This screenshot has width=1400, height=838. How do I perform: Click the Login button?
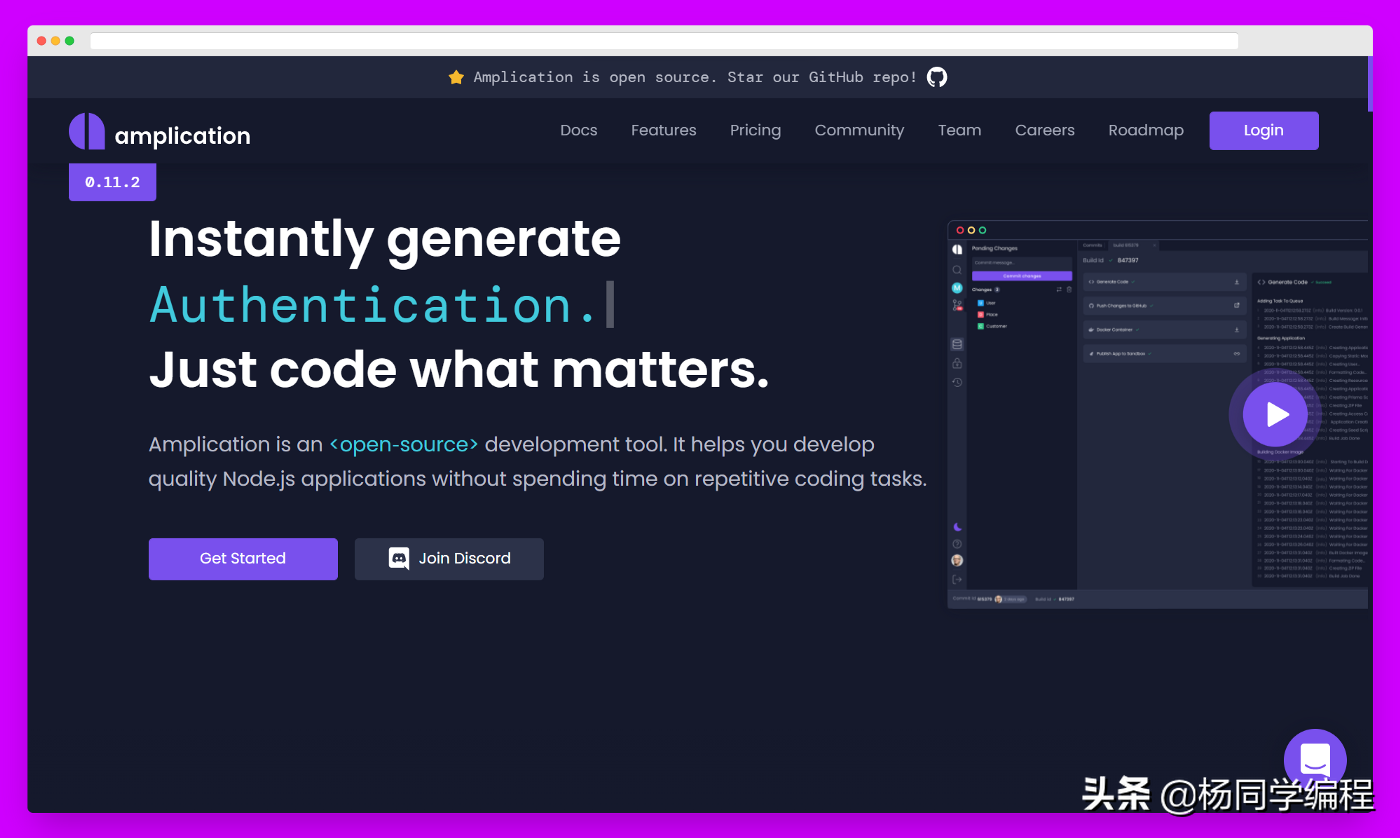[1264, 131]
